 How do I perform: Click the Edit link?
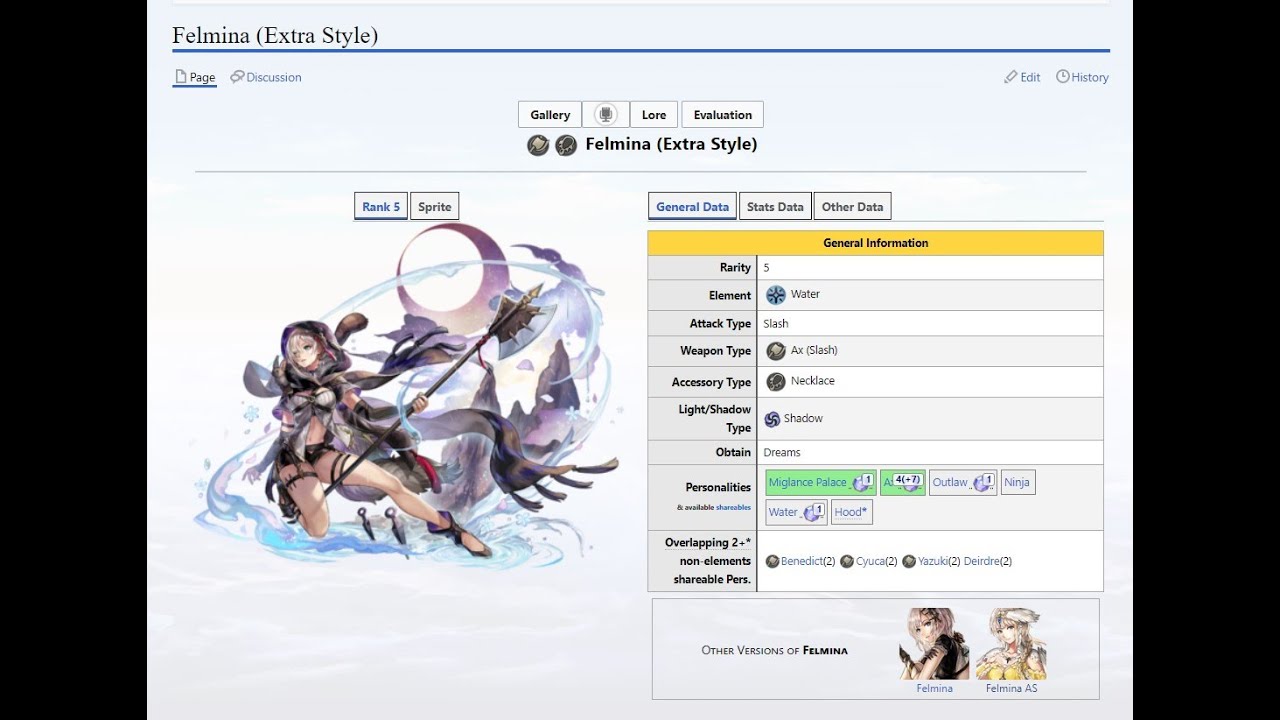click(1030, 77)
